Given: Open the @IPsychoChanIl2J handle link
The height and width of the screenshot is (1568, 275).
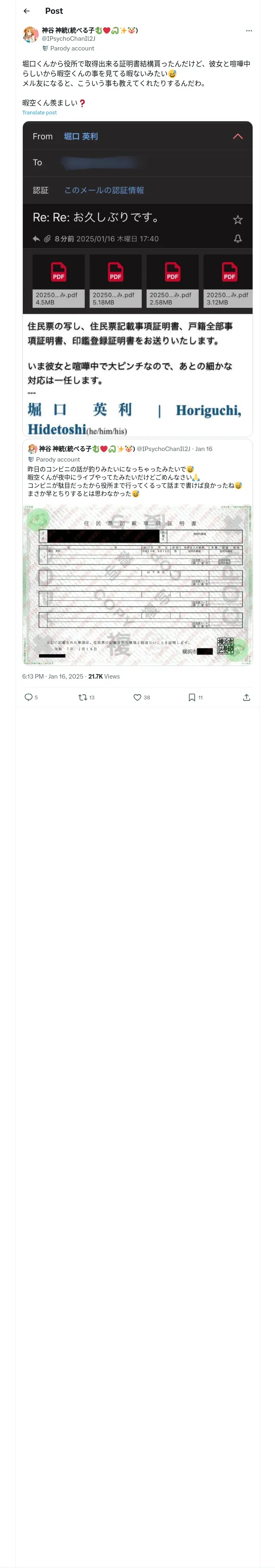Looking at the screenshot, I should (x=68, y=38).
